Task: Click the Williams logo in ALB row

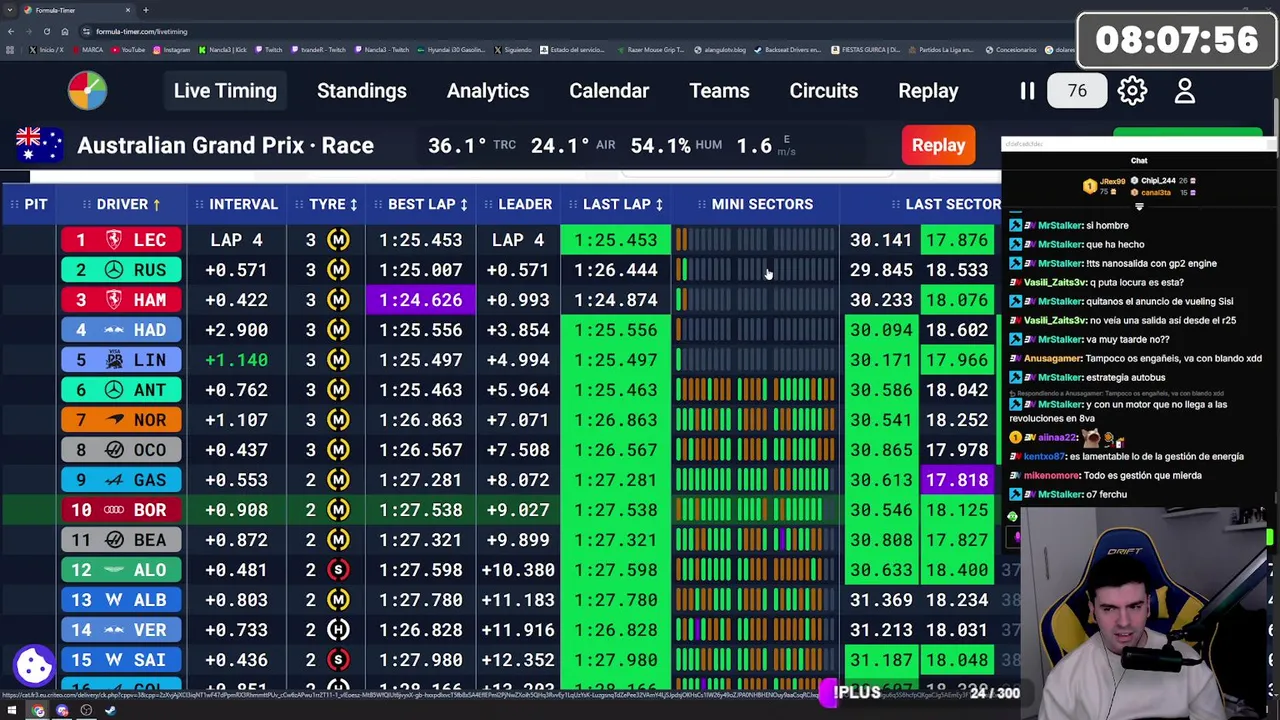Action: point(114,600)
